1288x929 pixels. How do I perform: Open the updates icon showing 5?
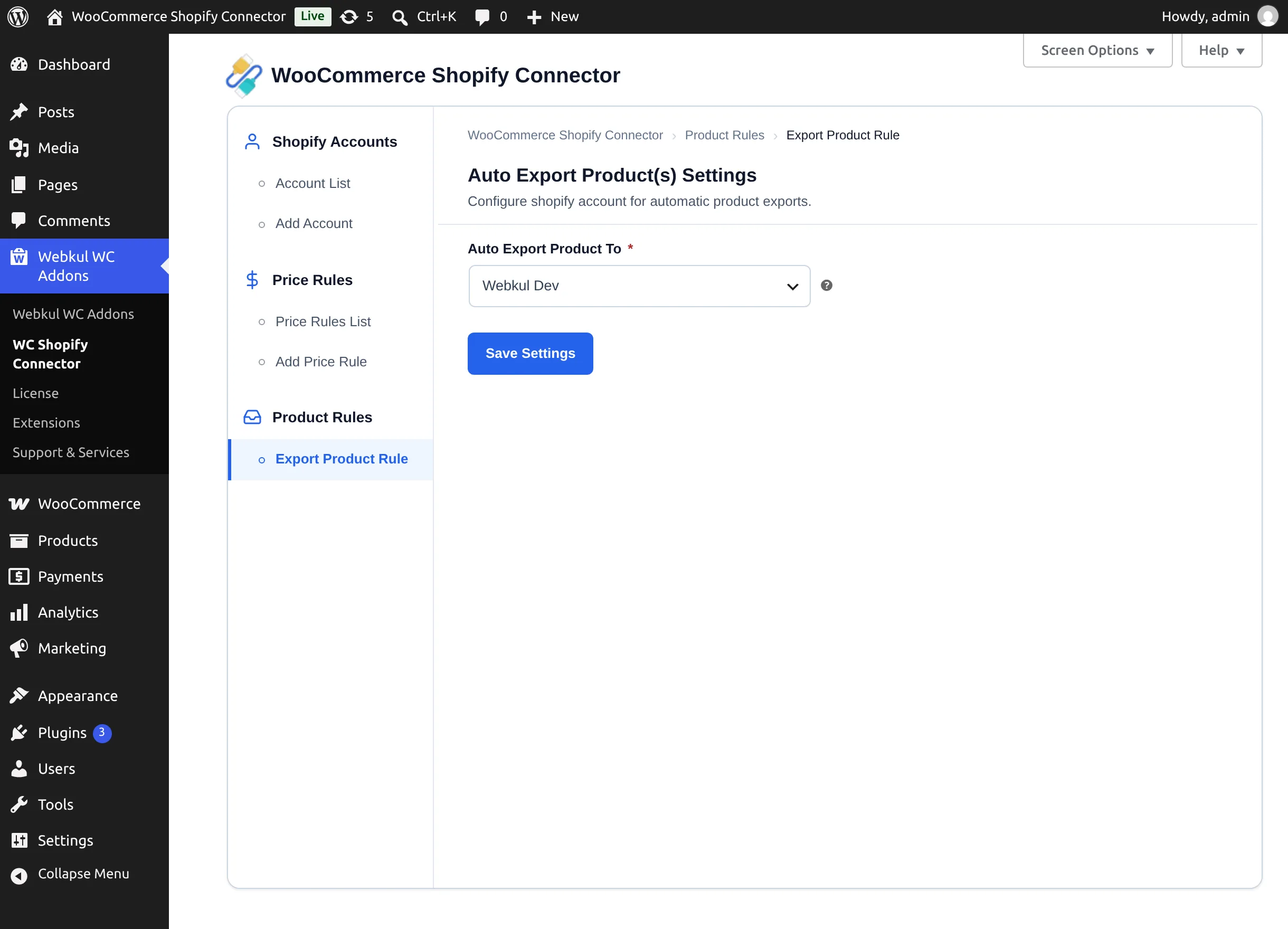coord(349,16)
